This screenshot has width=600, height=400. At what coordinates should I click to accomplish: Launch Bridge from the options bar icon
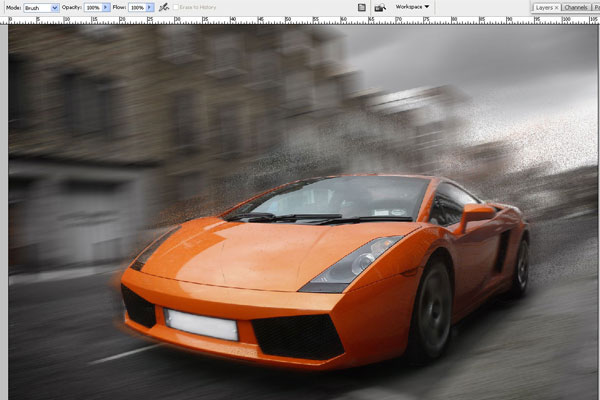point(380,7)
